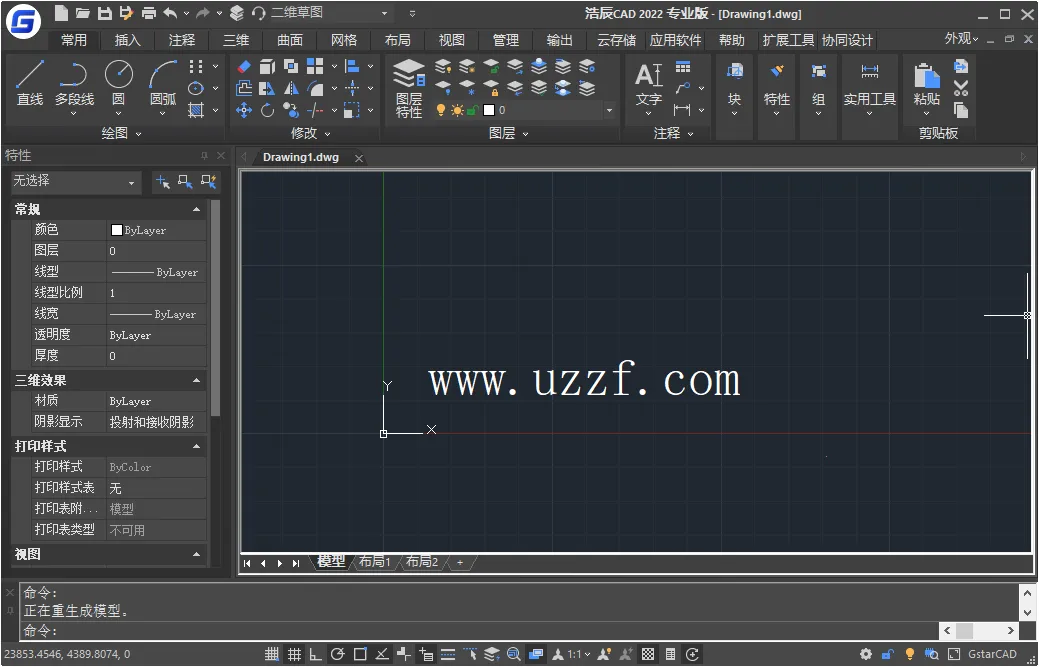Open the 二维草图 workspace dropdown

pyautogui.click(x=330, y=13)
